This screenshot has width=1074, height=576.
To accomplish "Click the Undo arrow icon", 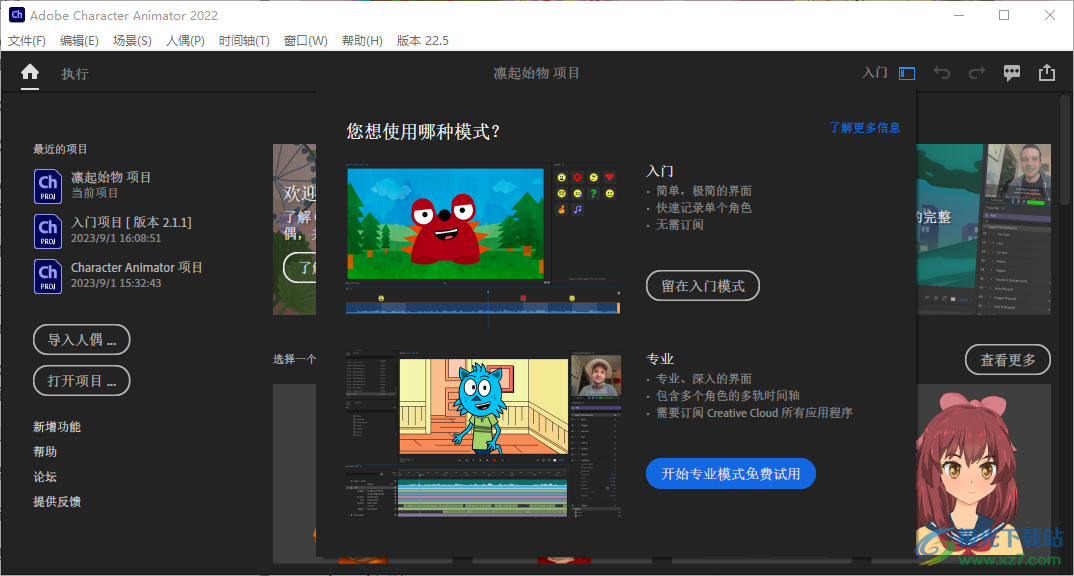I will [x=941, y=72].
